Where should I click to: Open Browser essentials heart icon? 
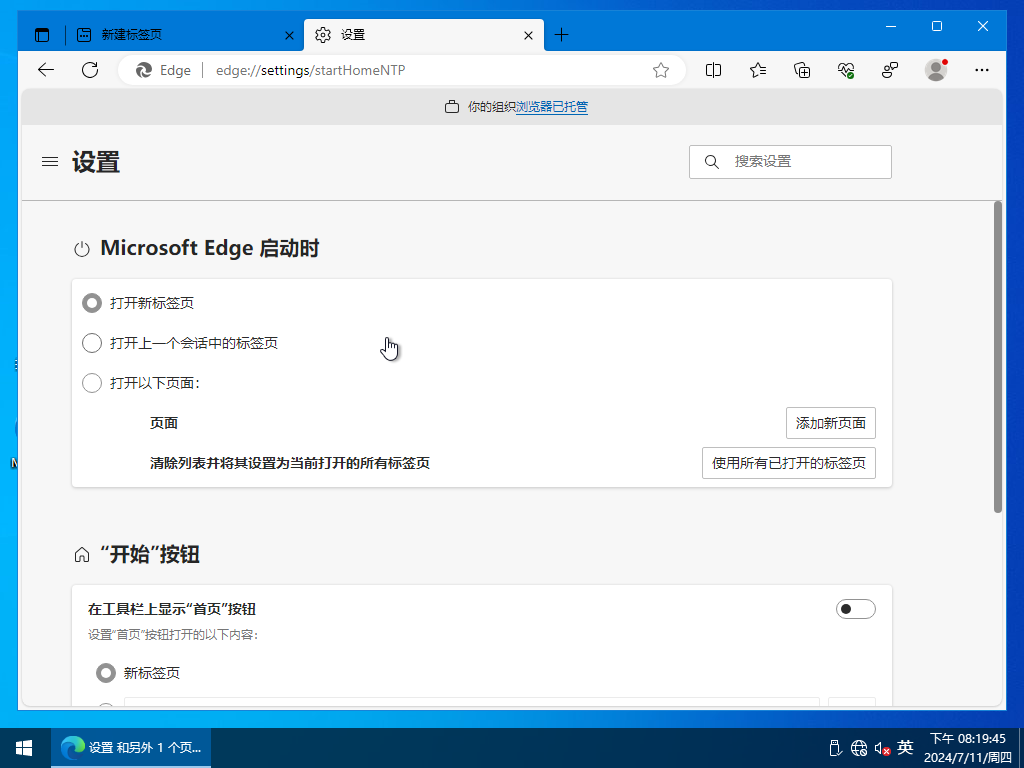(x=846, y=70)
